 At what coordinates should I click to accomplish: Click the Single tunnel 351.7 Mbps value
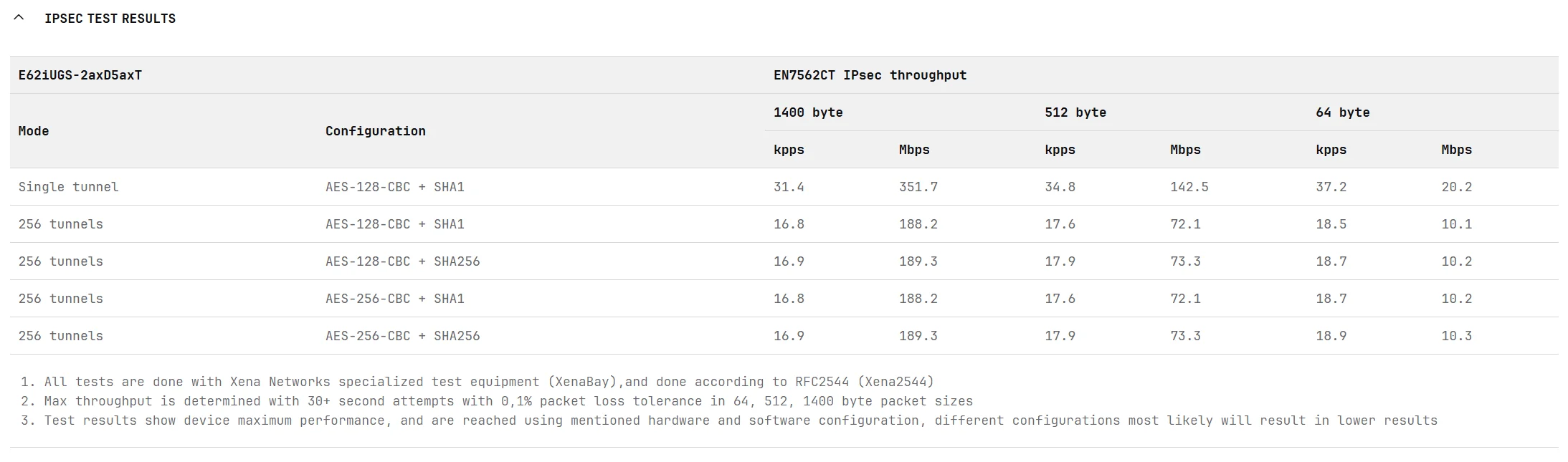[x=918, y=187]
